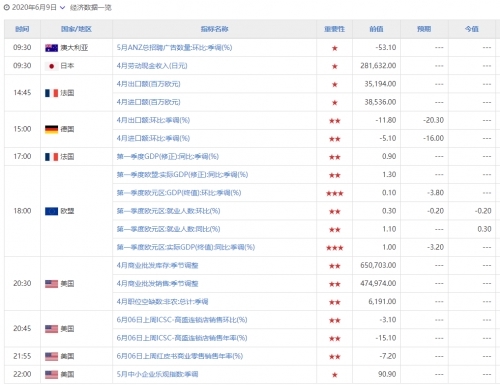Click the star for 4月出口额(百万欧元)
This screenshot has width=500, height=385.
pyautogui.click(x=335, y=84)
